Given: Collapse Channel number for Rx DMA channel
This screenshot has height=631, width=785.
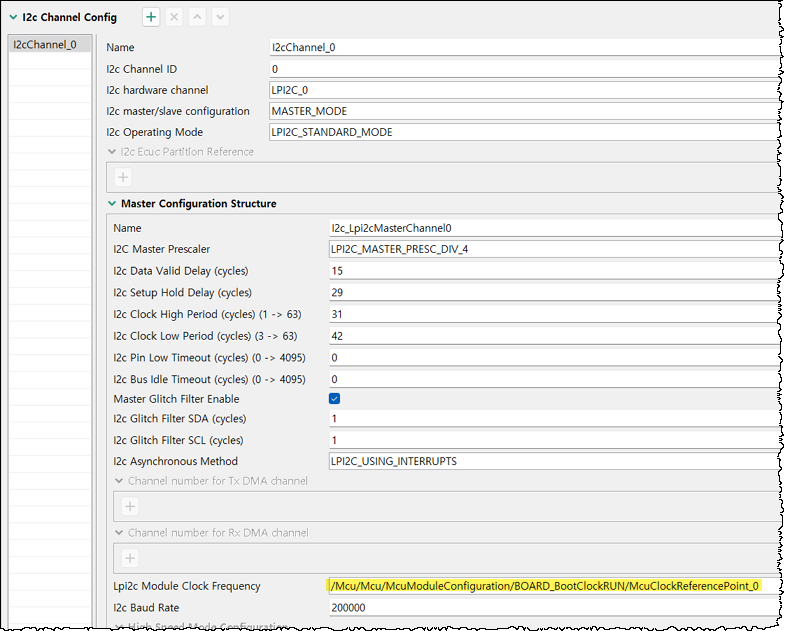Looking at the screenshot, I should click(119, 532).
